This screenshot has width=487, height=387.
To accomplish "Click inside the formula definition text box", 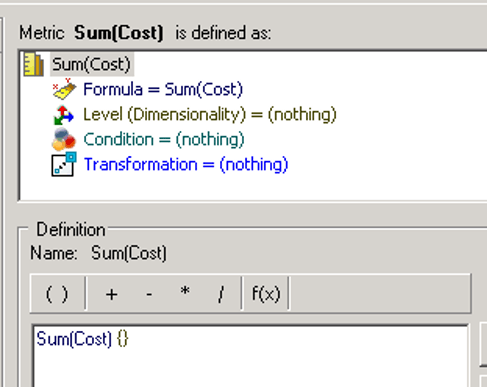I will (x=250, y=356).
